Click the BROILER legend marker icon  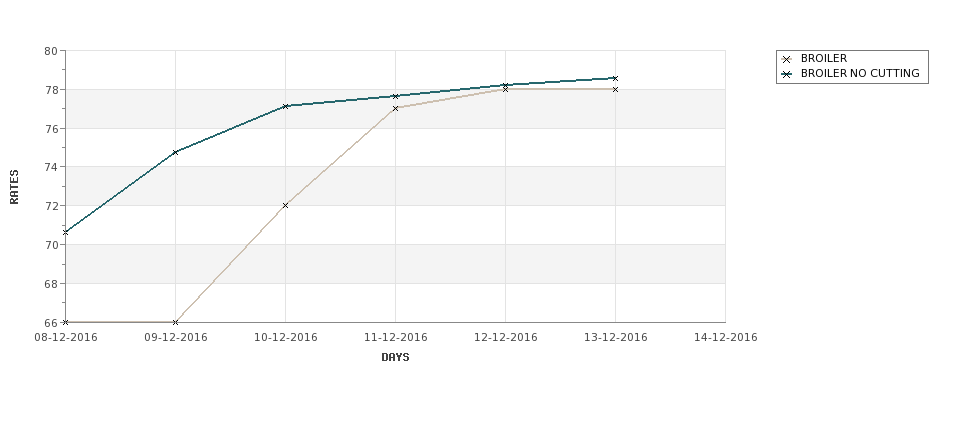(x=787, y=59)
